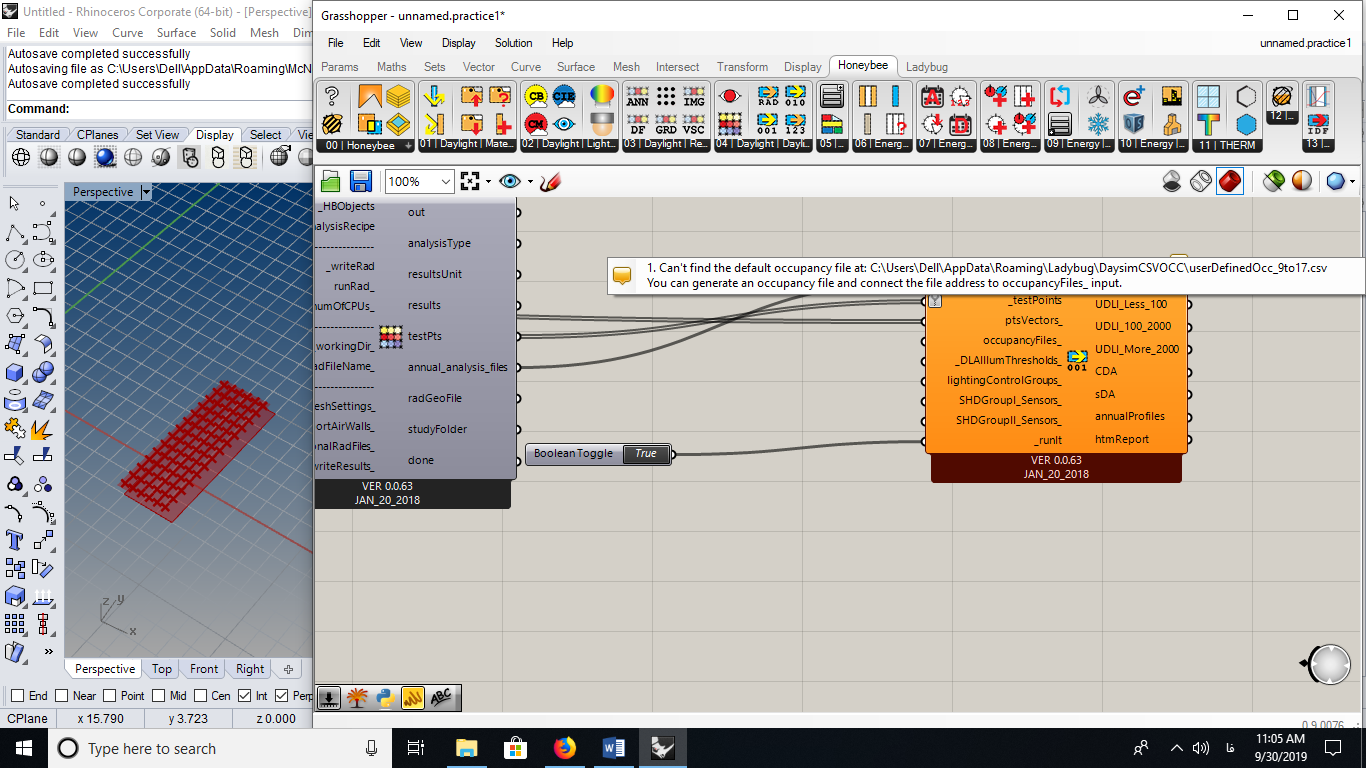Click the ANN annual analysis recipe icon
The width and height of the screenshot is (1366, 768).
click(637, 96)
